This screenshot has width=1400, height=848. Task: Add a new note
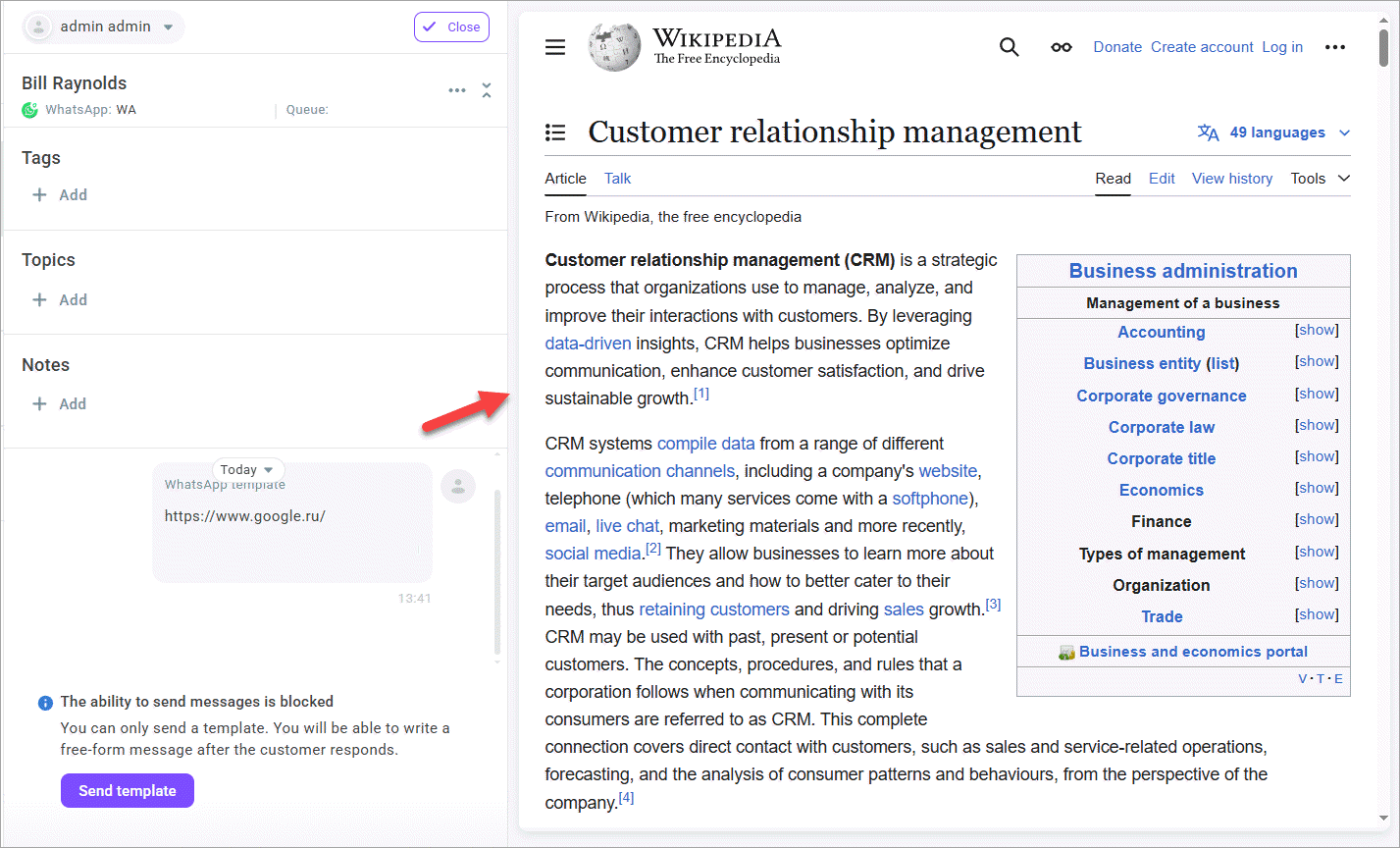[x=60, y=404]
